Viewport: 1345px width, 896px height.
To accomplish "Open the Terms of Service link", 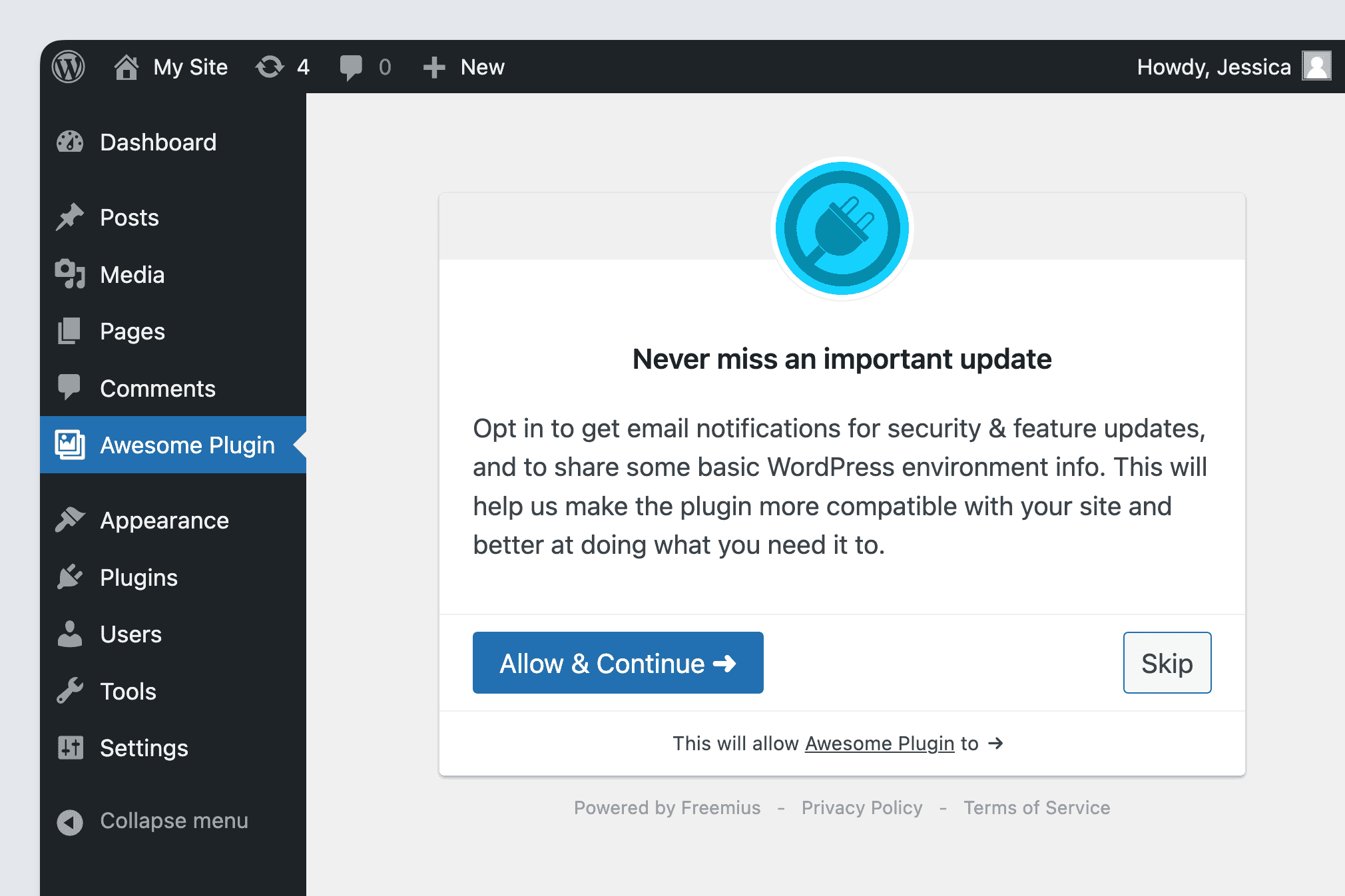I will coord(1037,808).
